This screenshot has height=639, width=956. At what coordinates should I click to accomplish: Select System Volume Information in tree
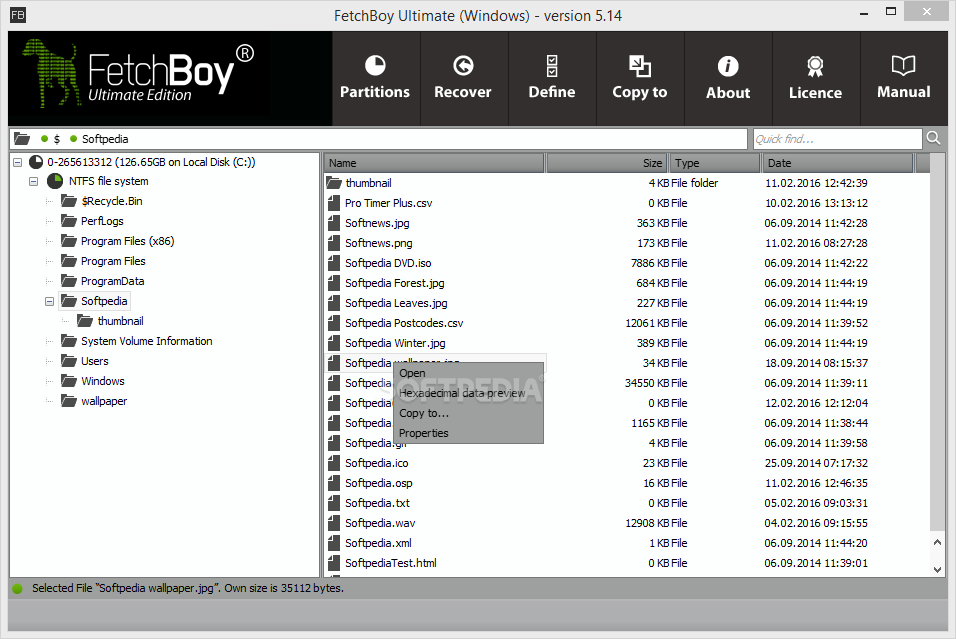(x=147, y=341)
